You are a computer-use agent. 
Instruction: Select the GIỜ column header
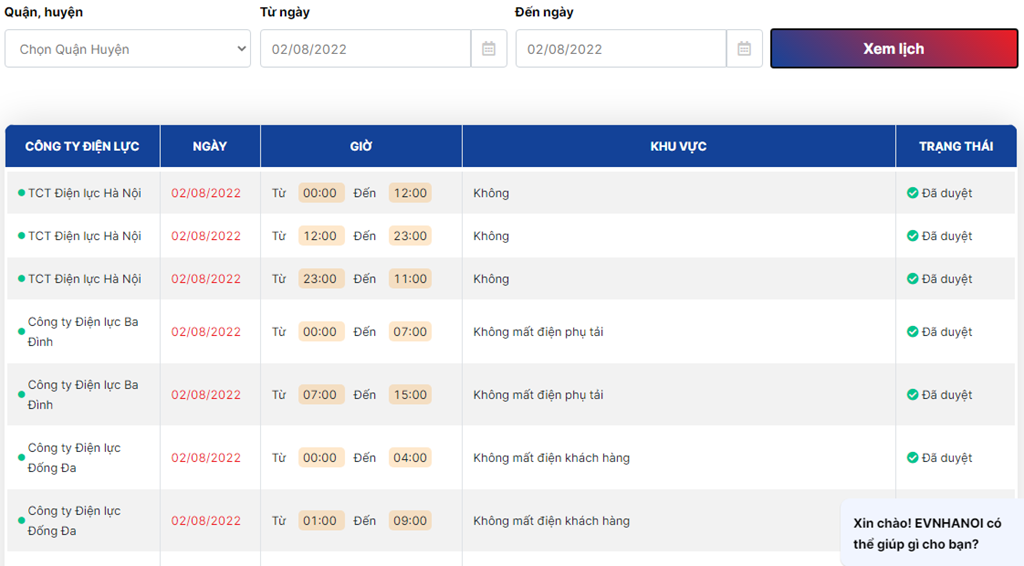[x=361, y=146]
